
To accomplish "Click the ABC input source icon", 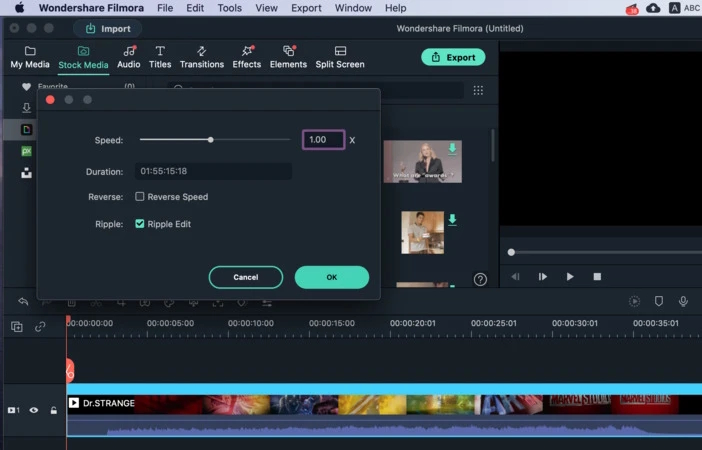I will click(684, 8).
